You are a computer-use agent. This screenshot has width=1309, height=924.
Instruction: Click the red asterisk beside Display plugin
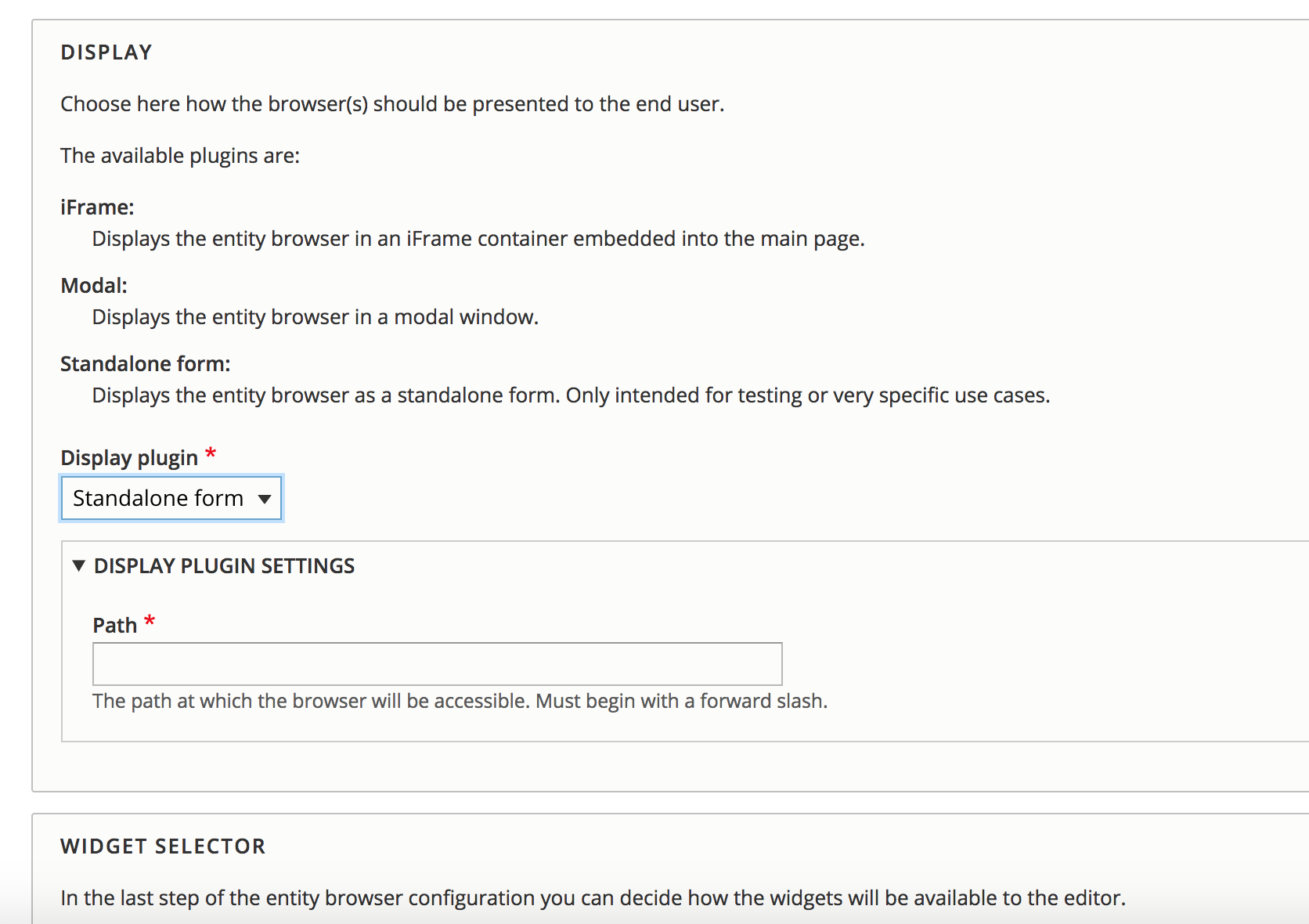210,452
